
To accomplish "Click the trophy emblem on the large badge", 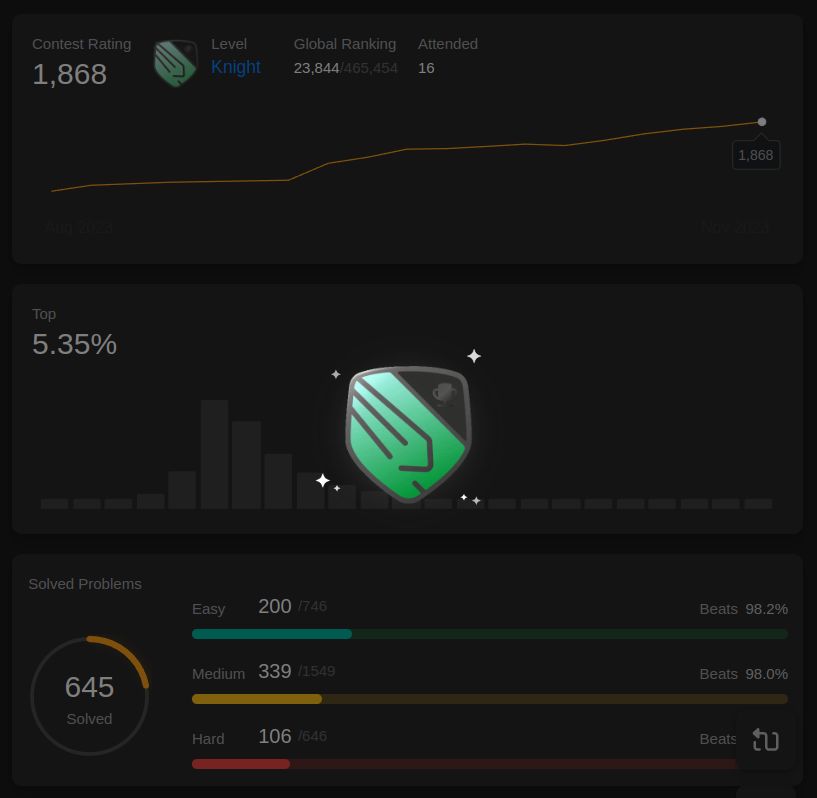I will tap(444, 394).
